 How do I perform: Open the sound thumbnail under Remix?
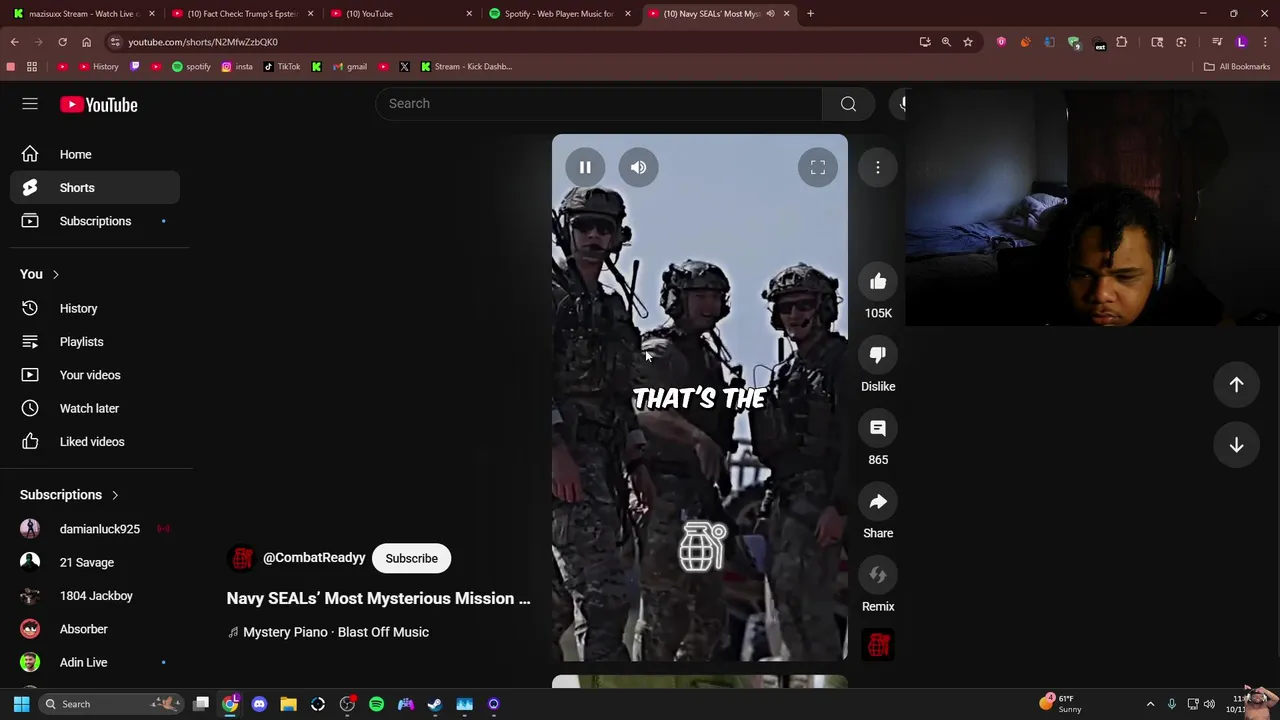[x=878, y=645]
